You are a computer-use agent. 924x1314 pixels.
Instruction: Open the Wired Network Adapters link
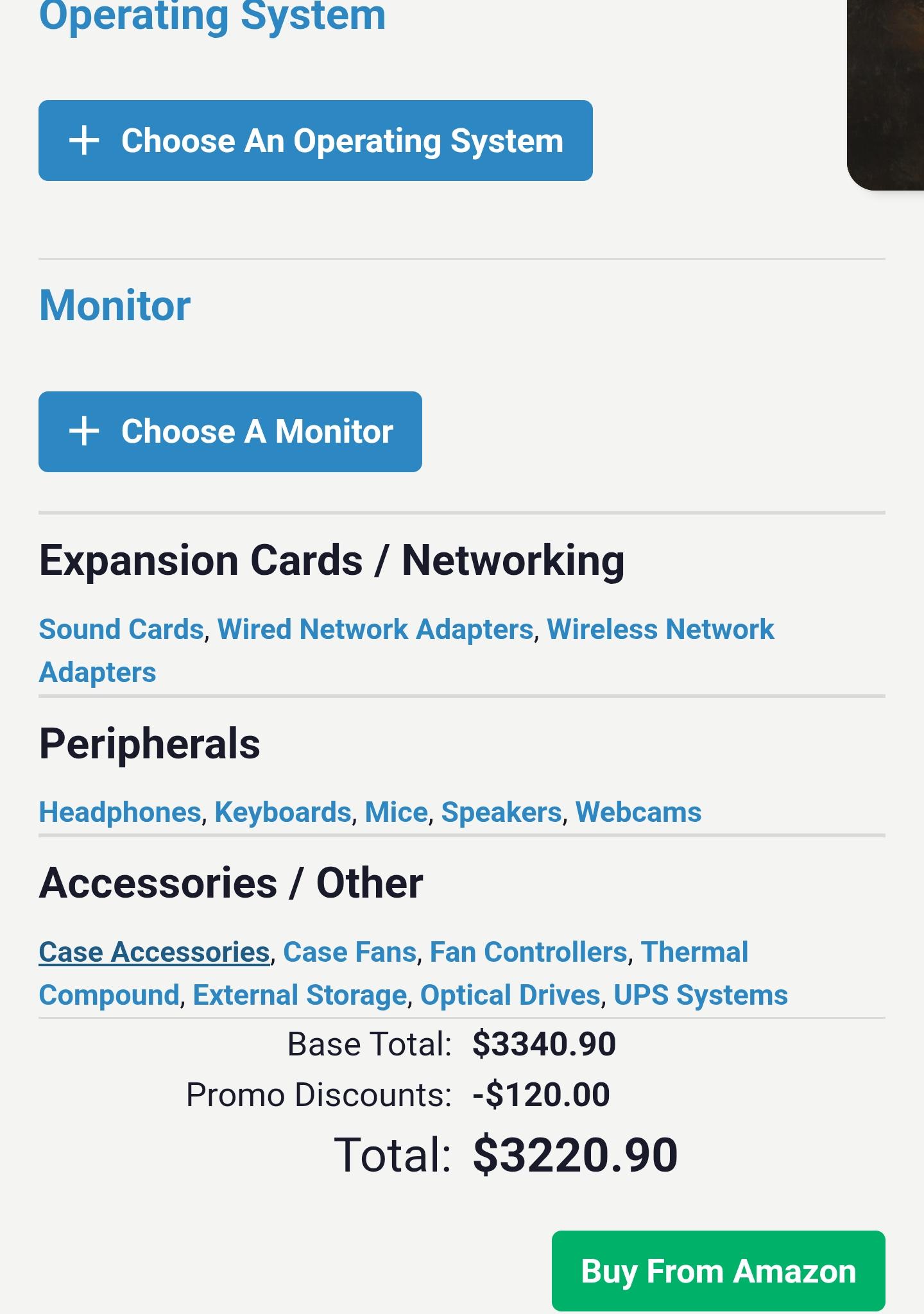pos(375,629)
